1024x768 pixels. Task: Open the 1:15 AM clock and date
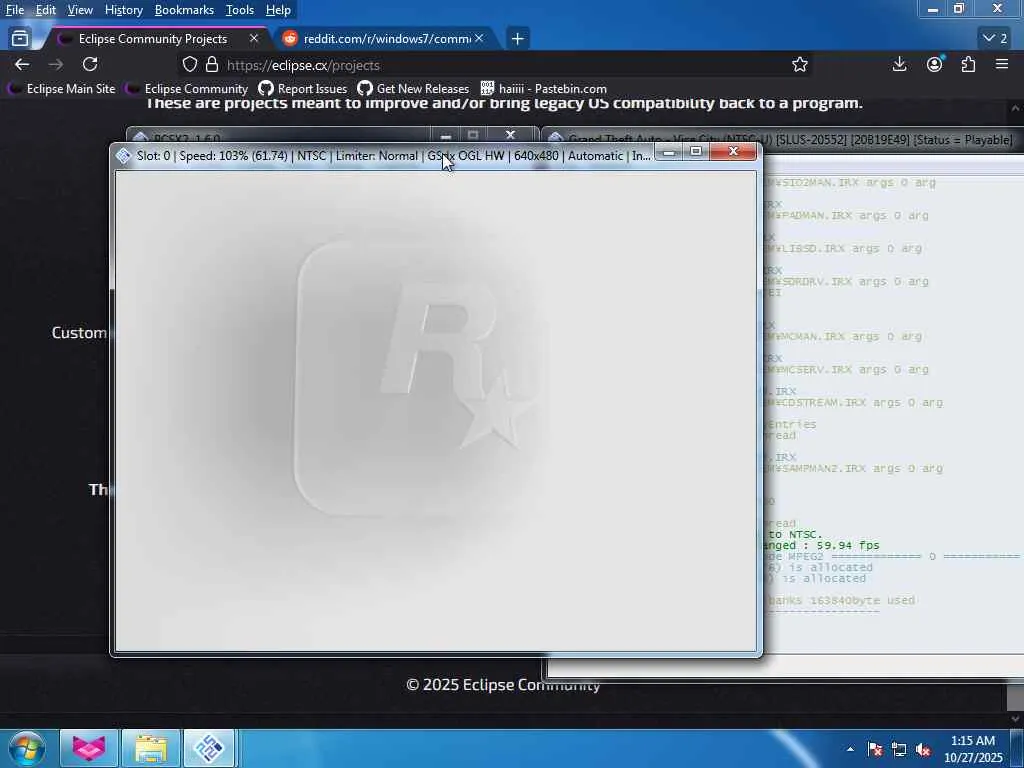[972, 749]
